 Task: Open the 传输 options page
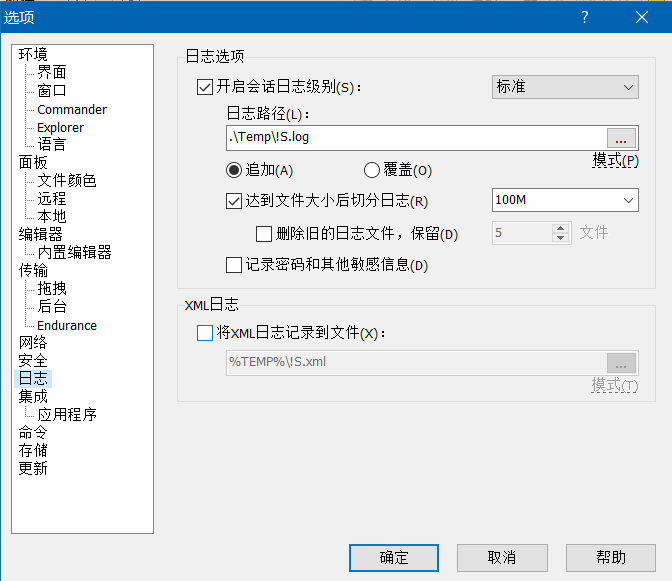coord(33,270)
